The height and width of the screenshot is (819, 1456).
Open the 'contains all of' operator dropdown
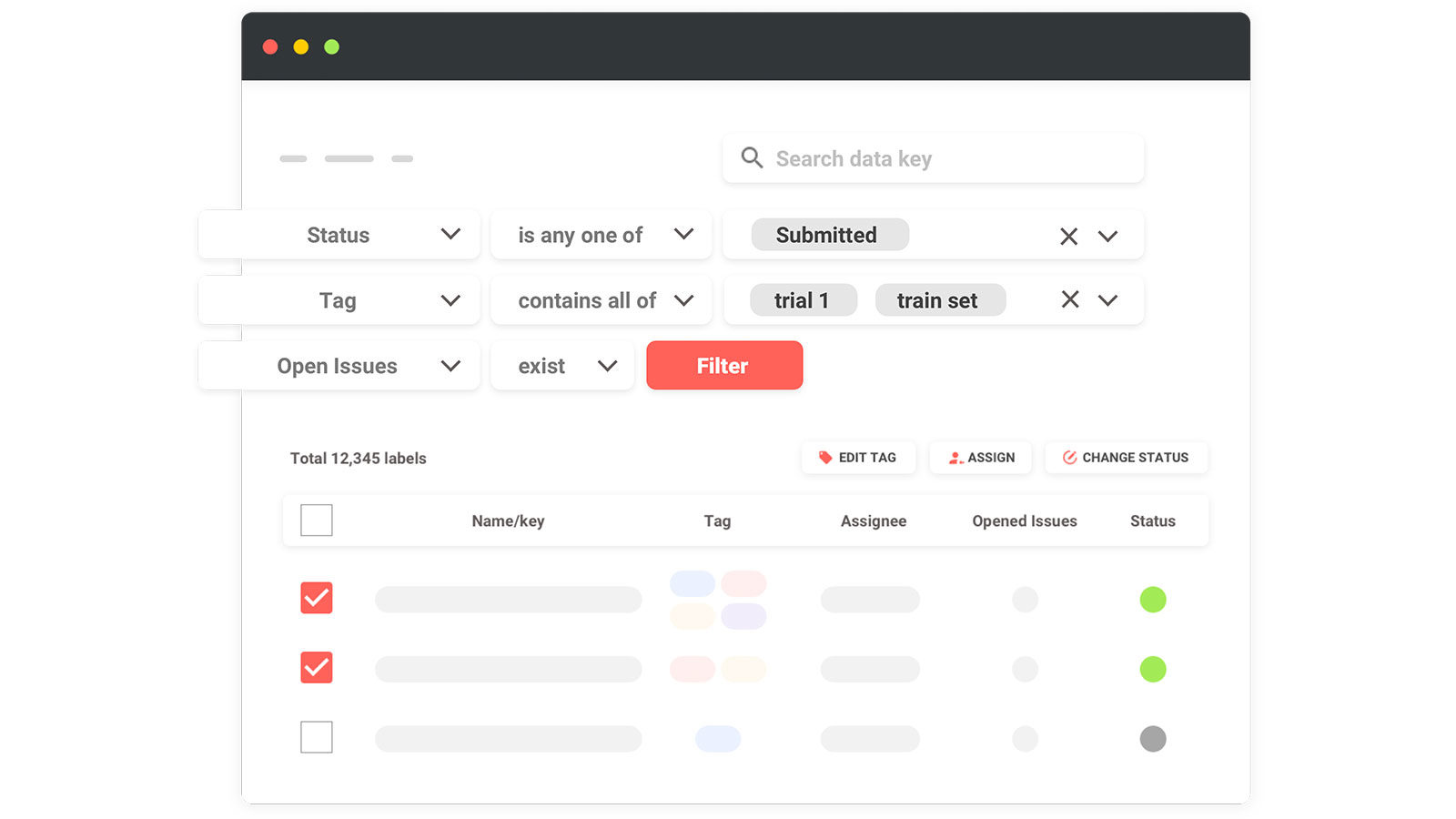tap(601, 300)
